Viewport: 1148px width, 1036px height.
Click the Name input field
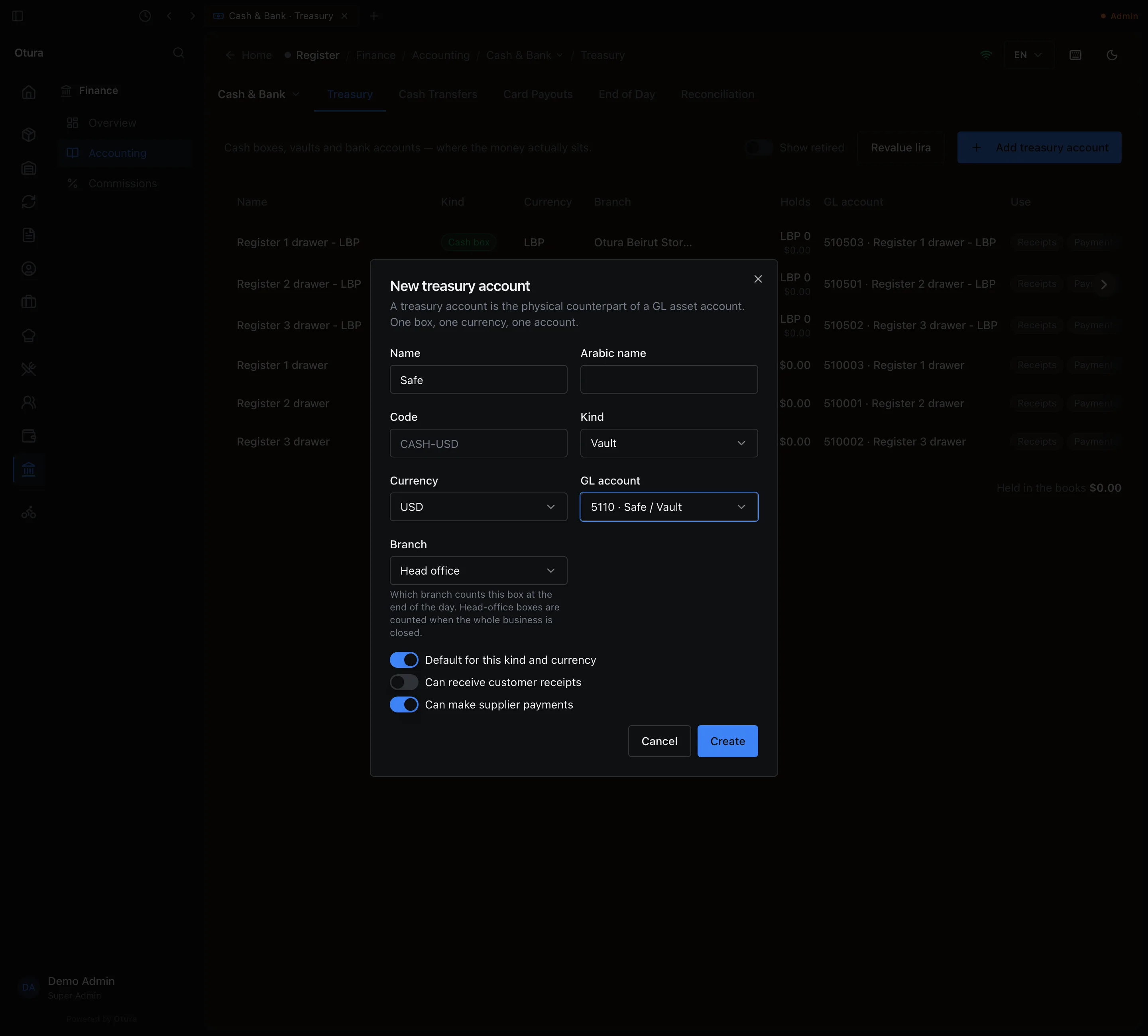[x=478, y=379]
